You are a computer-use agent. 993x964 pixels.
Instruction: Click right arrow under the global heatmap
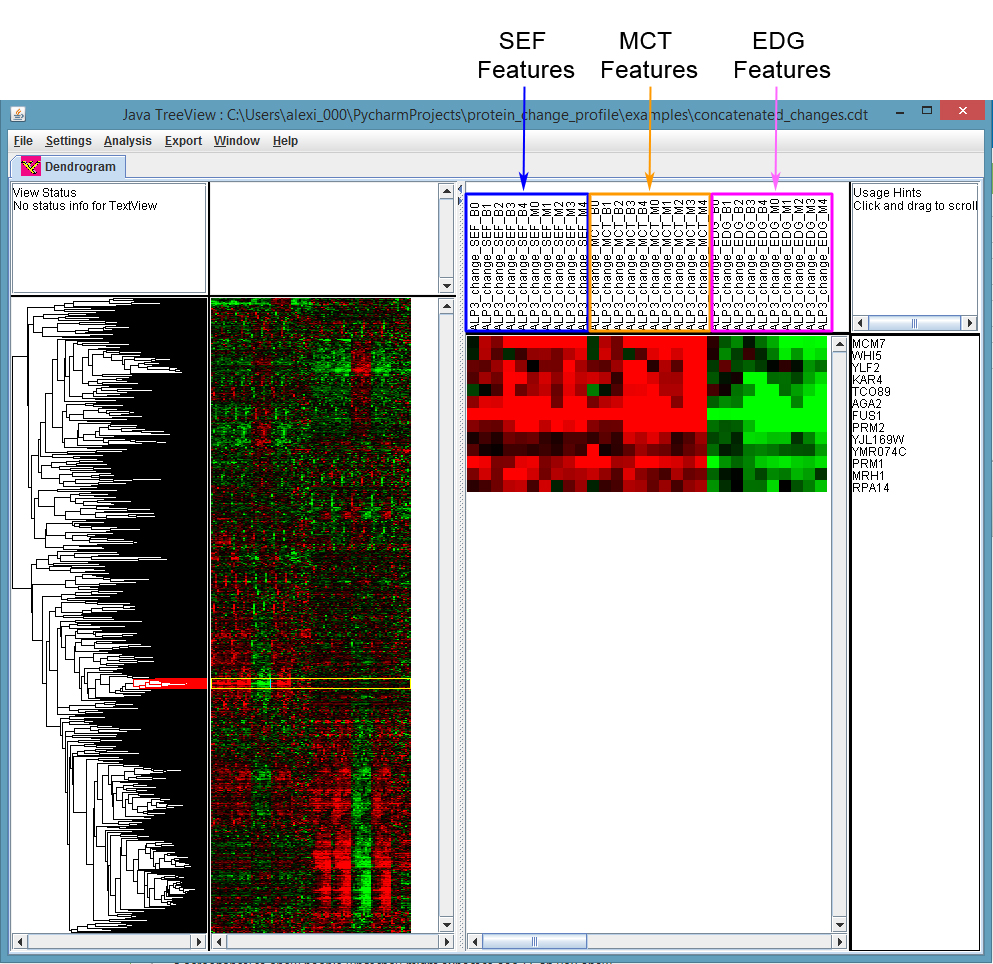(446, 942)
